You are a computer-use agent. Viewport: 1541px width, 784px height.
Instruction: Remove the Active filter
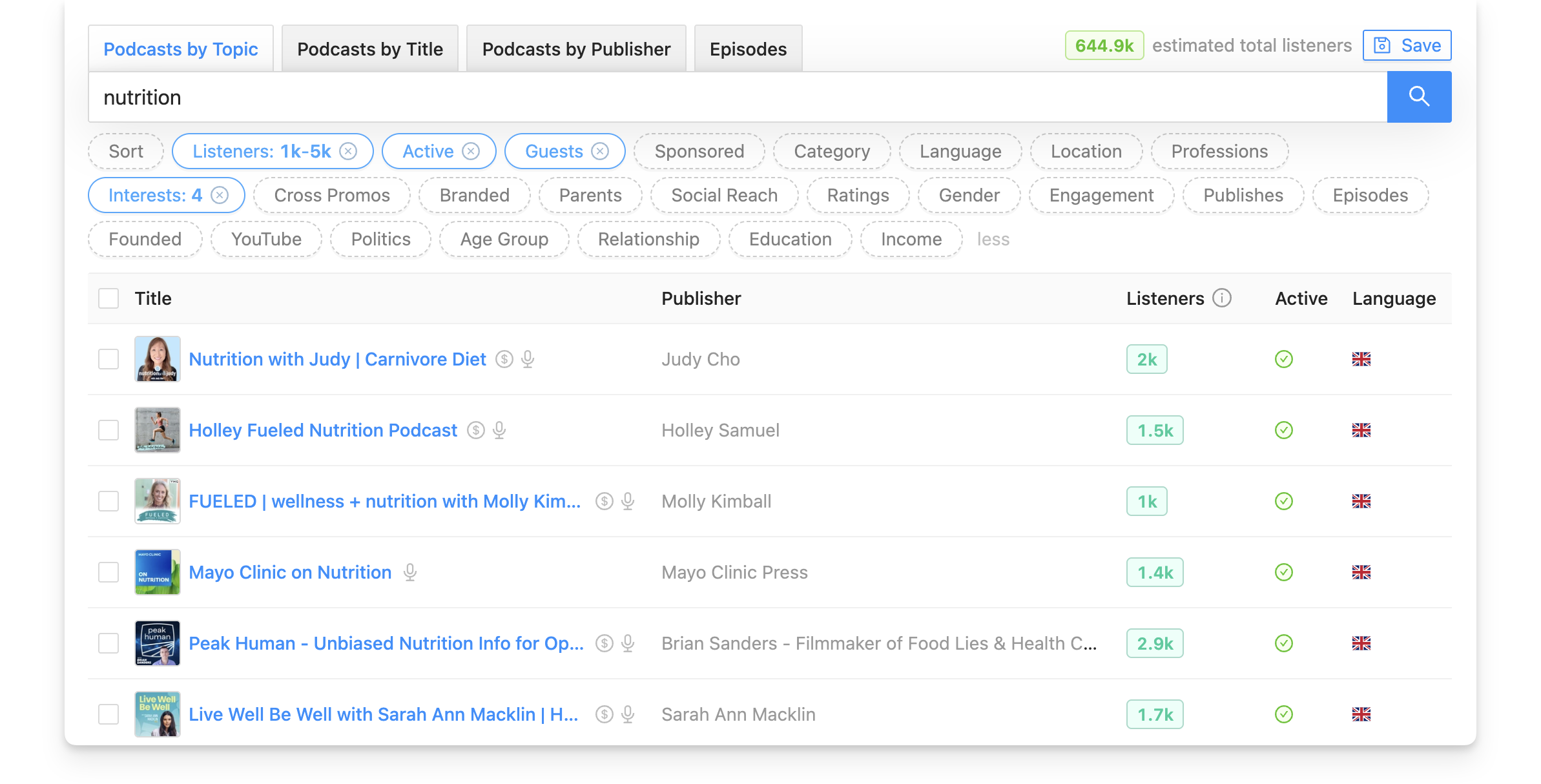click(x=471, y=151)
